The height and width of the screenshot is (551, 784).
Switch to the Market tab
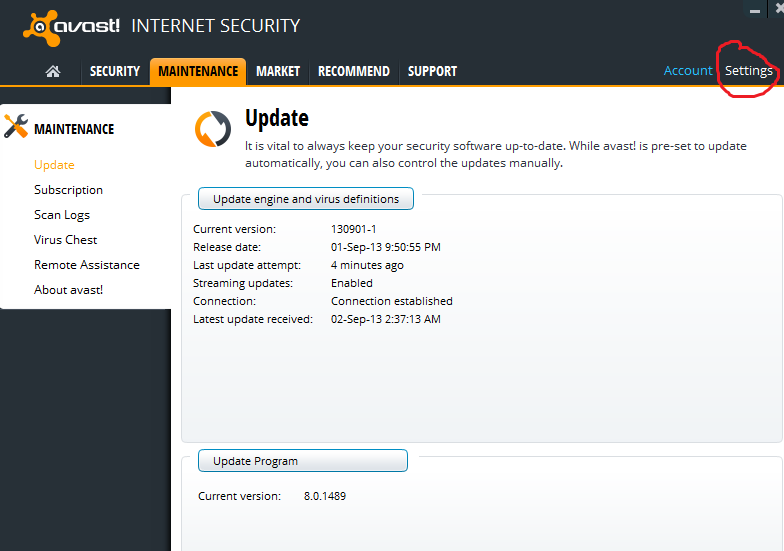(x=277, y=71)
